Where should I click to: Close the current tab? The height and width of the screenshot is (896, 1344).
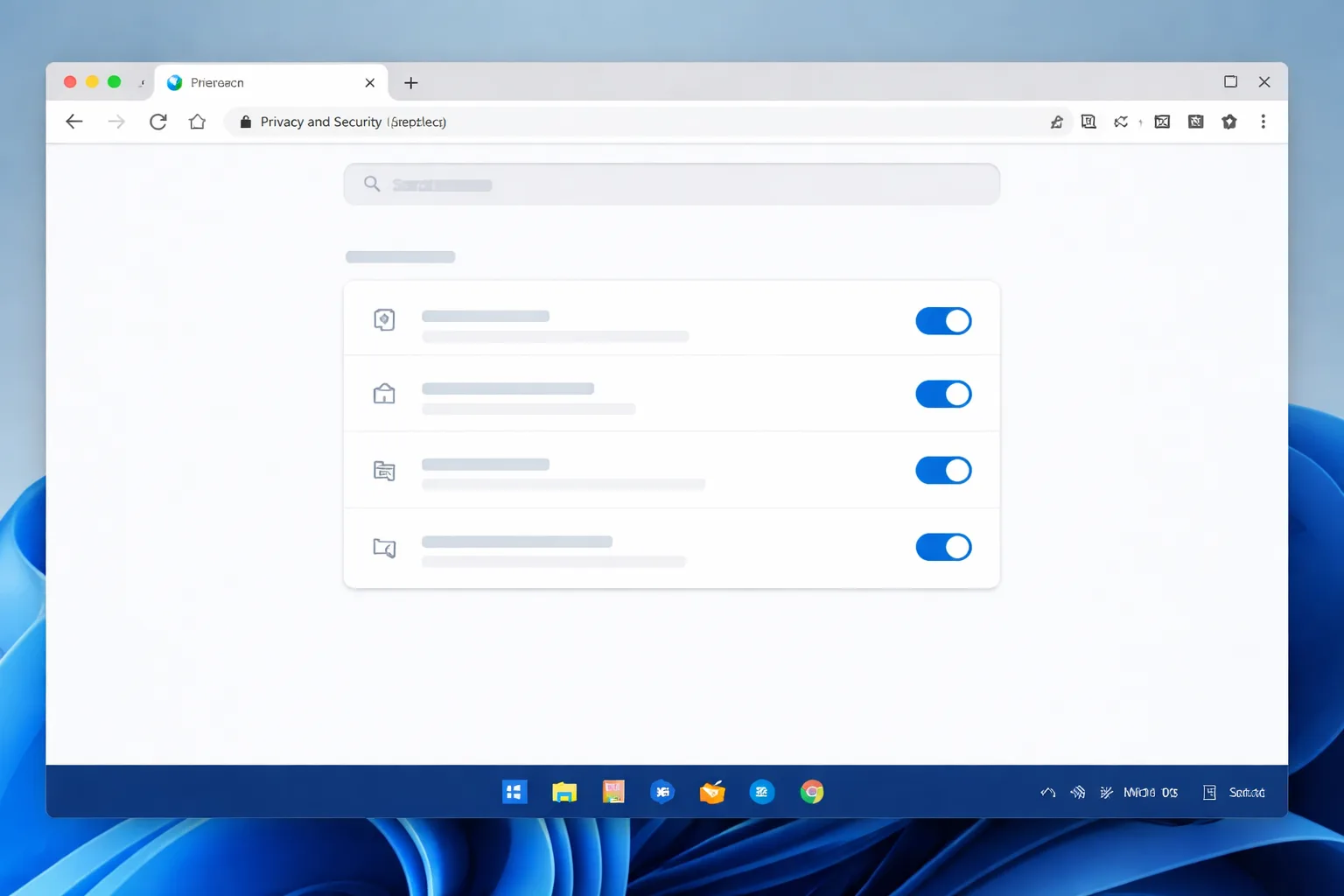(x=369, y=83)
